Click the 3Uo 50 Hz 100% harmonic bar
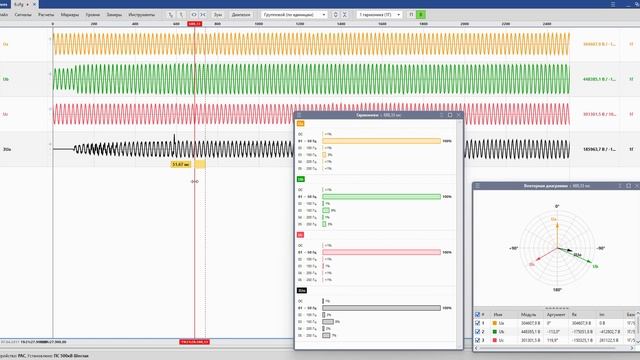The width and height of the screenshot is (640, 360). coord(382,308)
